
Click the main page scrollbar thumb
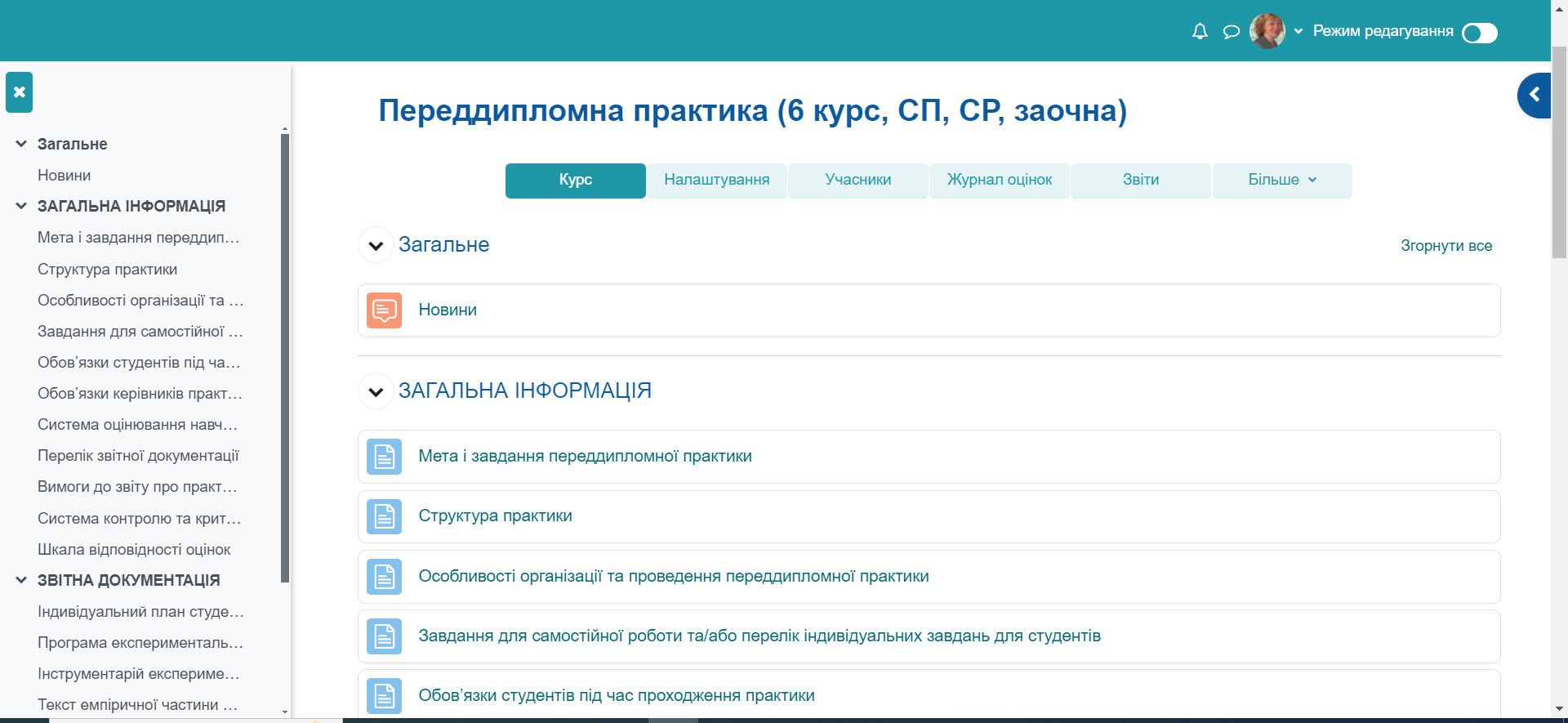1559,151
